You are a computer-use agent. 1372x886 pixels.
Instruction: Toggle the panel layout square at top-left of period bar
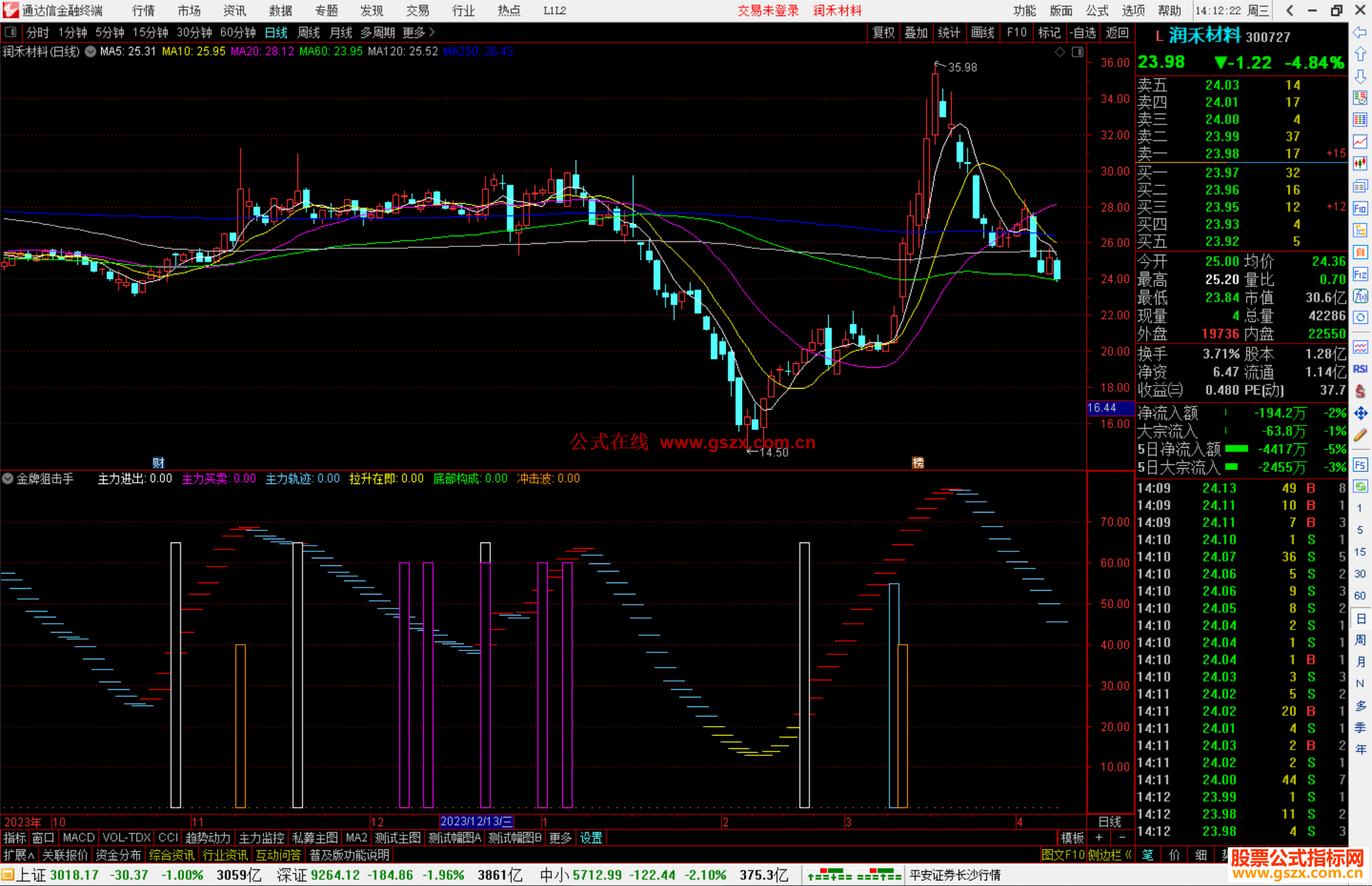pyautogui.click(x=10, y=32)
